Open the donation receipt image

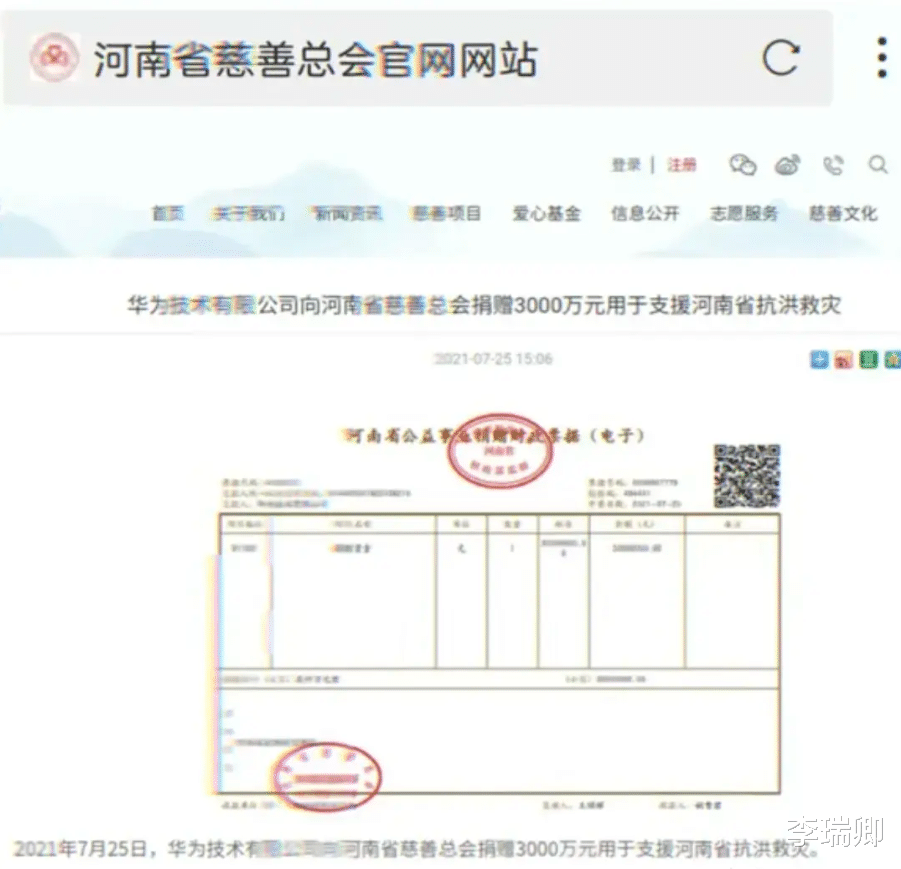pyautogui.click(x=499, y=612)
